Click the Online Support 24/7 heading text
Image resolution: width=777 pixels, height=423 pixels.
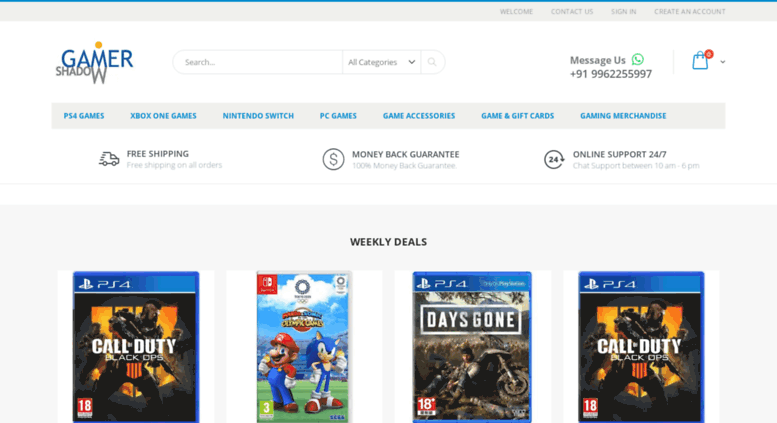point(619,154)
